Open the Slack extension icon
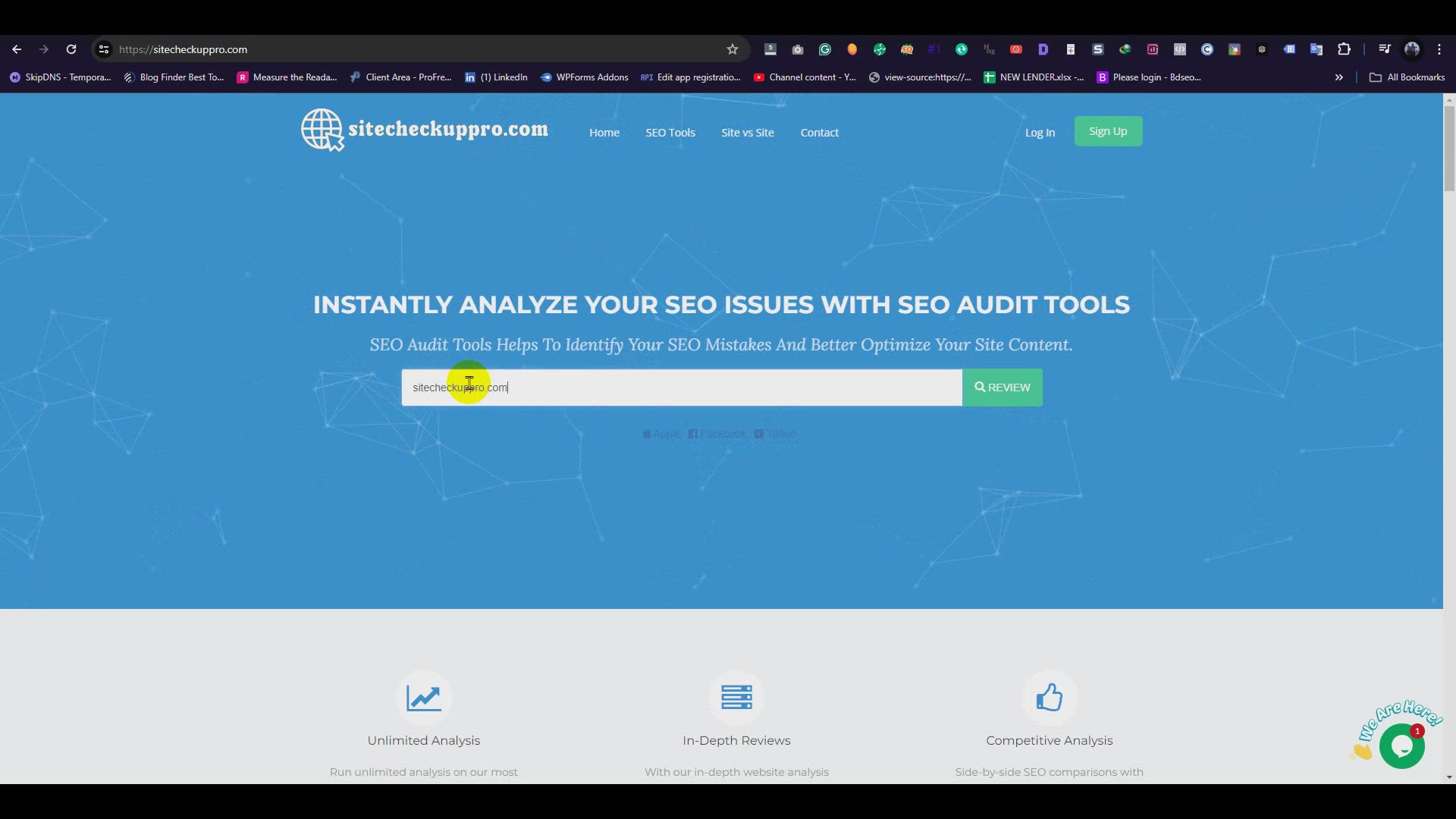This screenshot has height=819, width=1456. (1097, 49)
